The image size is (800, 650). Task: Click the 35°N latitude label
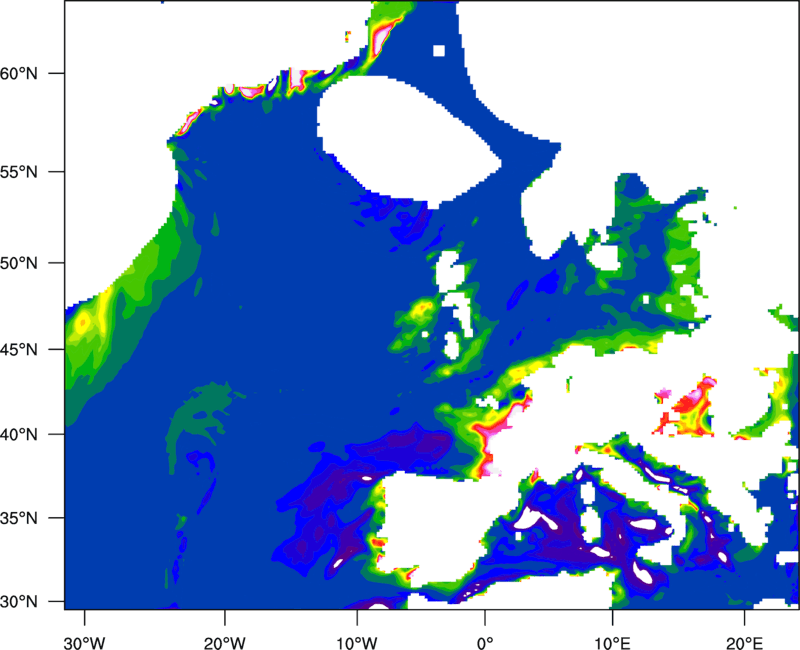point(19,518)
